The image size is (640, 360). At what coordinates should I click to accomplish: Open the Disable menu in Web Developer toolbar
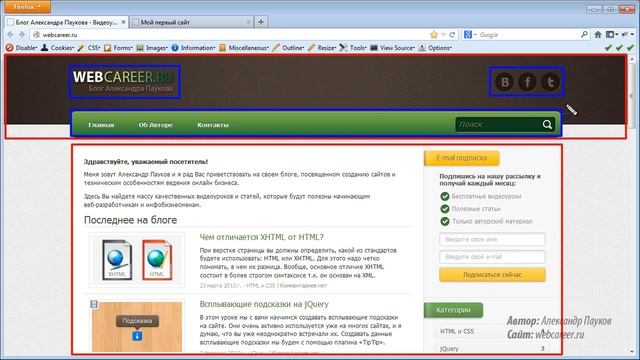pos(22,48)
